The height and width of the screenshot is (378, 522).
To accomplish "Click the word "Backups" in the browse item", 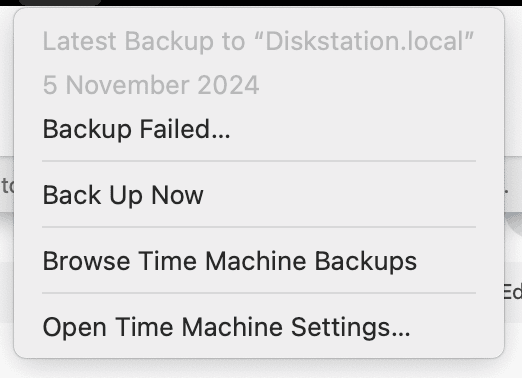I will 366,262.
